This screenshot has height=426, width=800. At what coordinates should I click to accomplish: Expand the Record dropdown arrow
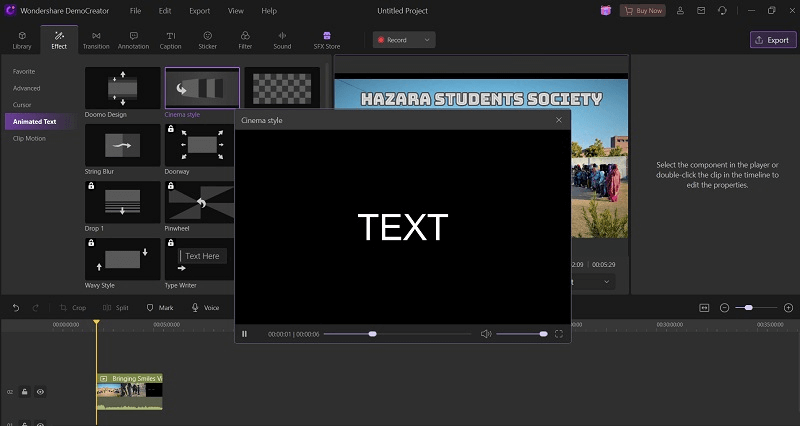(x=427, y=40)
